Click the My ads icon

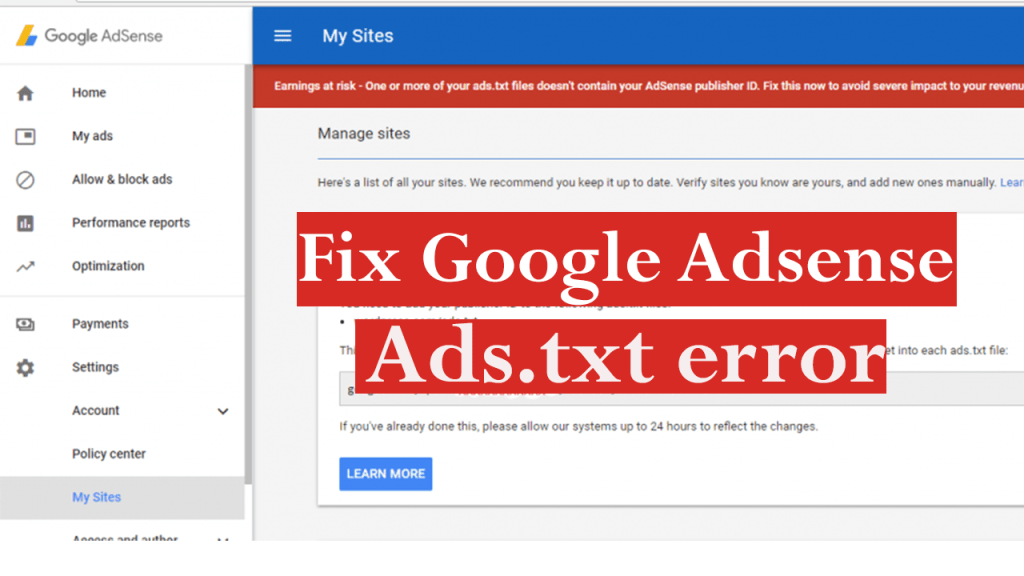click(x=25, y=136)
